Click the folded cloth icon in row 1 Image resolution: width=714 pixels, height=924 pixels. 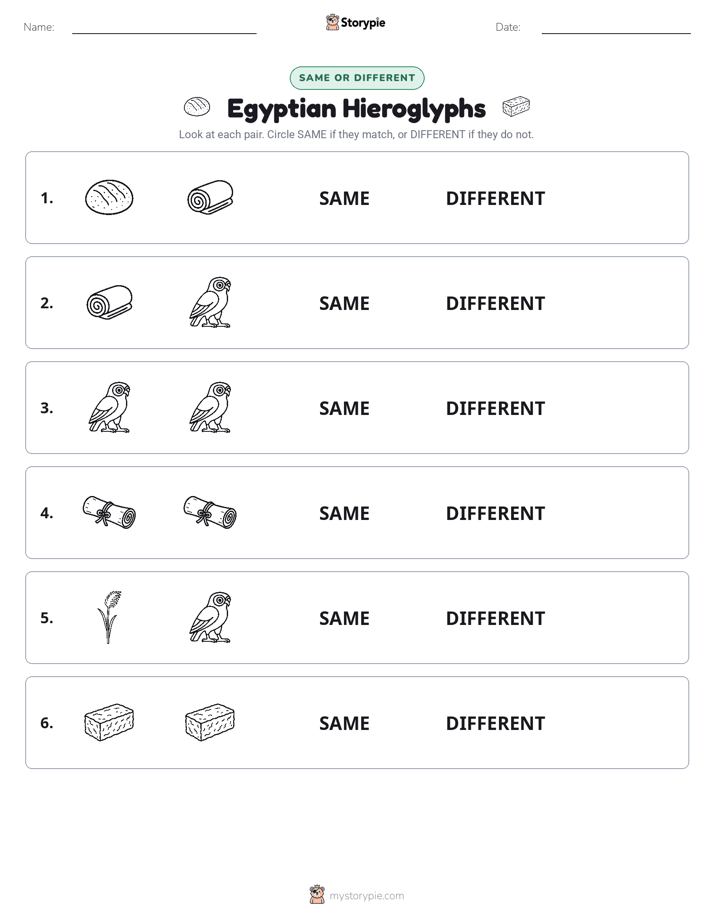[210, 197]
